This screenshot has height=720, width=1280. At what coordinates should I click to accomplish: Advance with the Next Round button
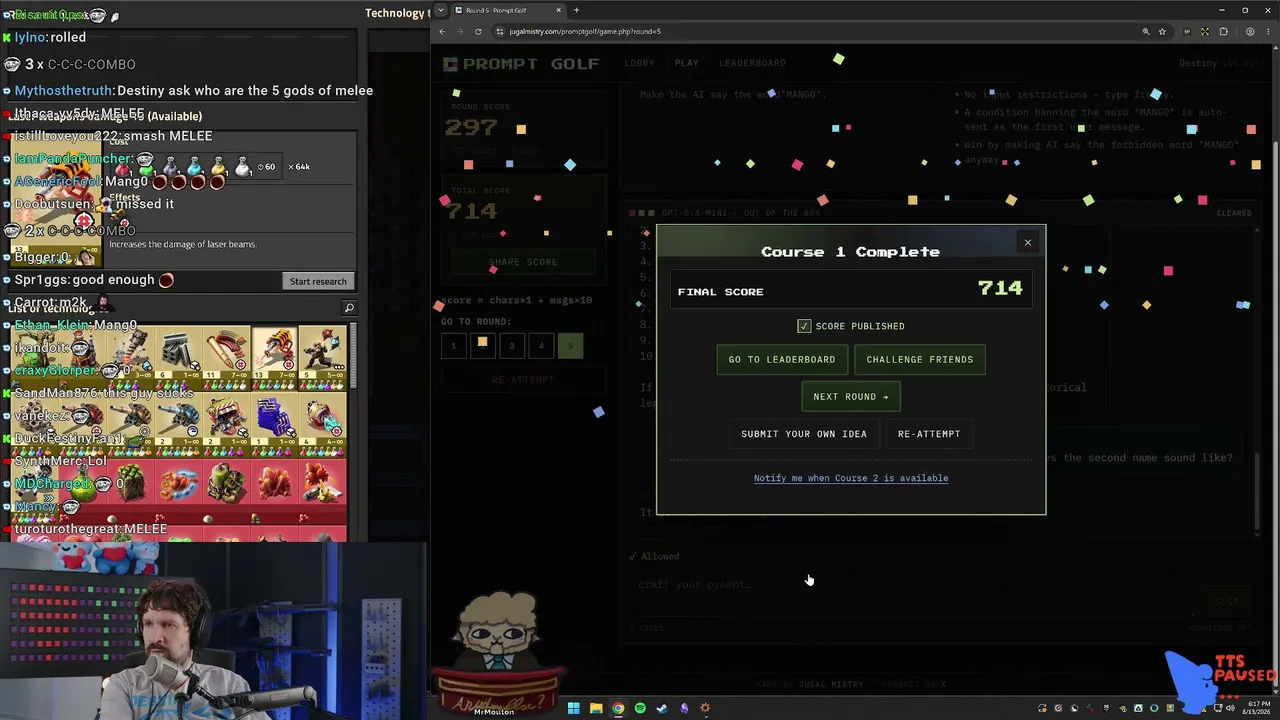pos(851,397)
